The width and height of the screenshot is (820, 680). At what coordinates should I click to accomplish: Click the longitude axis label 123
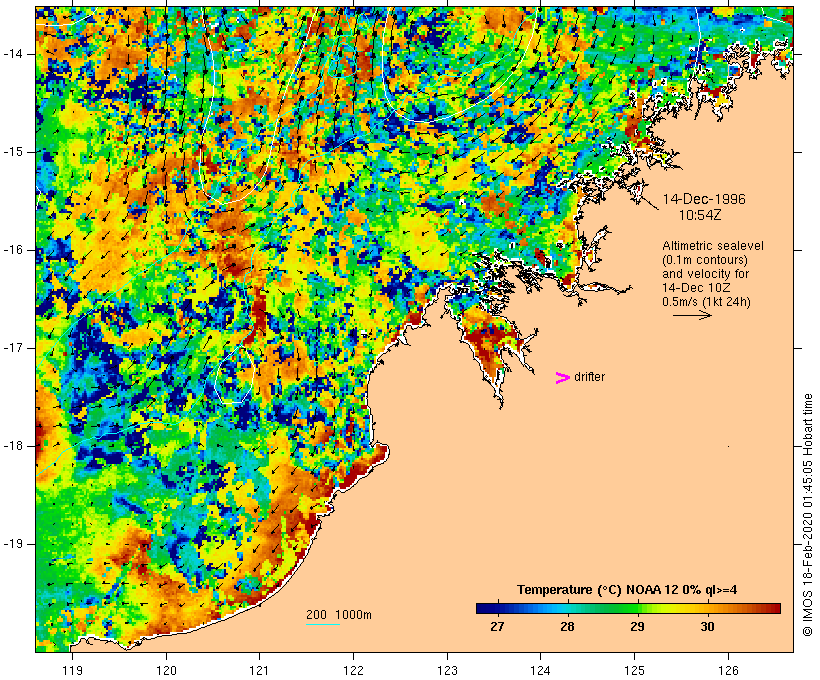tap(447, 670)
